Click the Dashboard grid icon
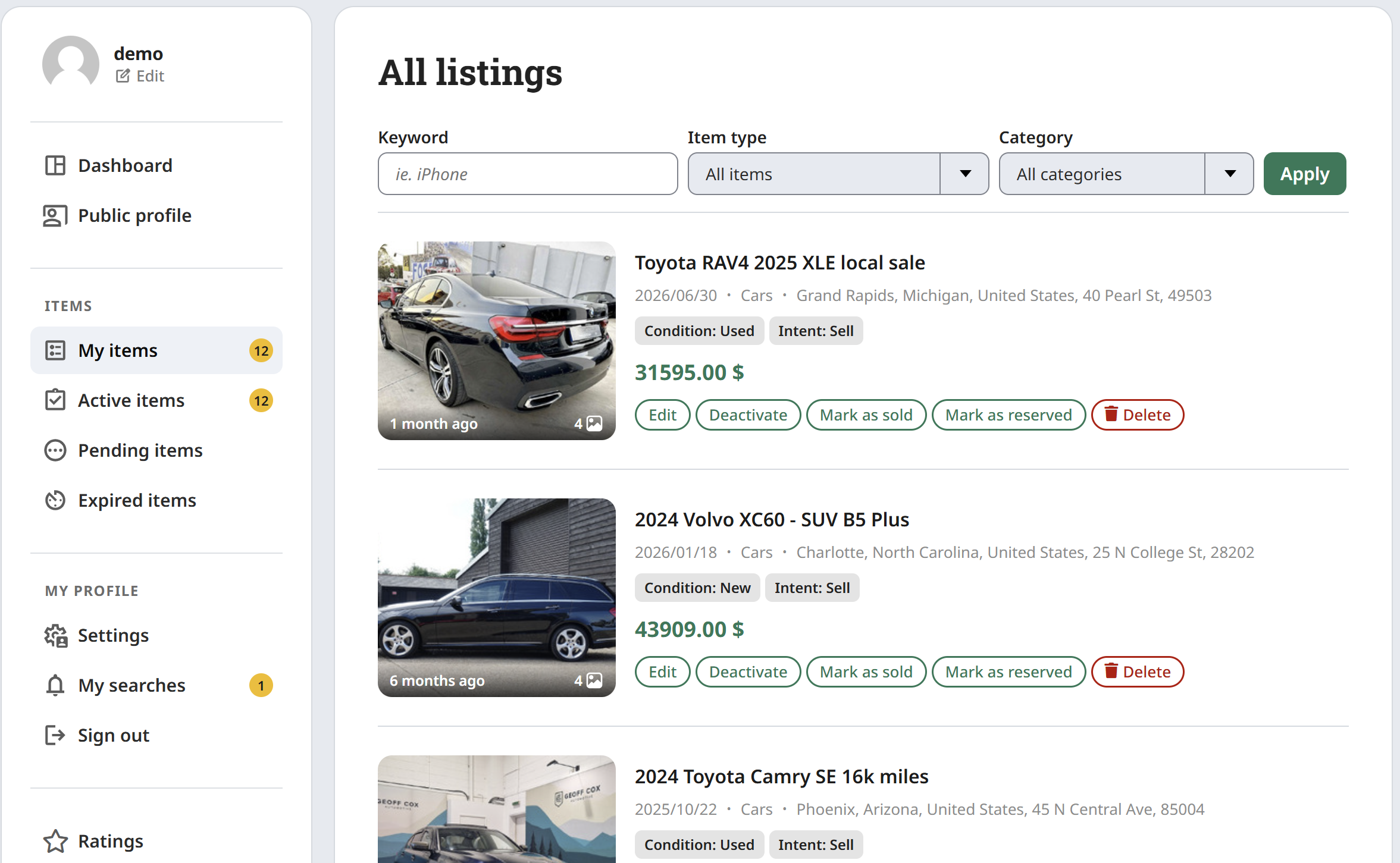The height and width of the screenshot is (863, 1400). click(55, 165)
